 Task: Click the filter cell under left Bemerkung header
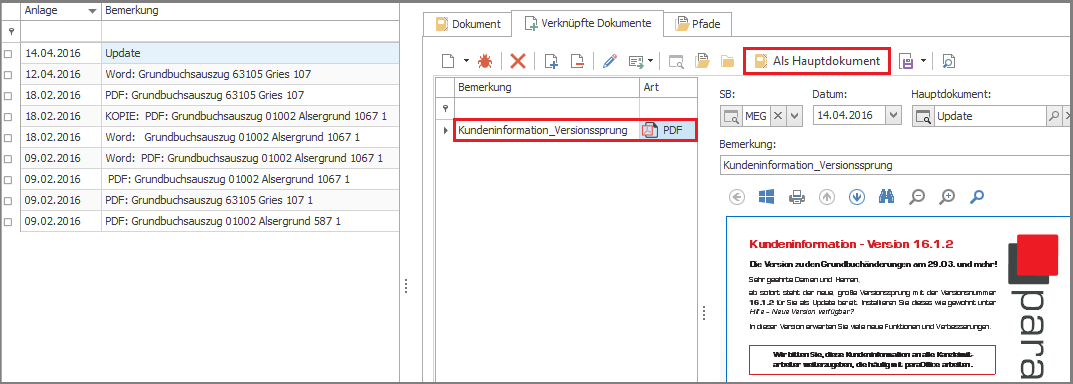(250, 31)
